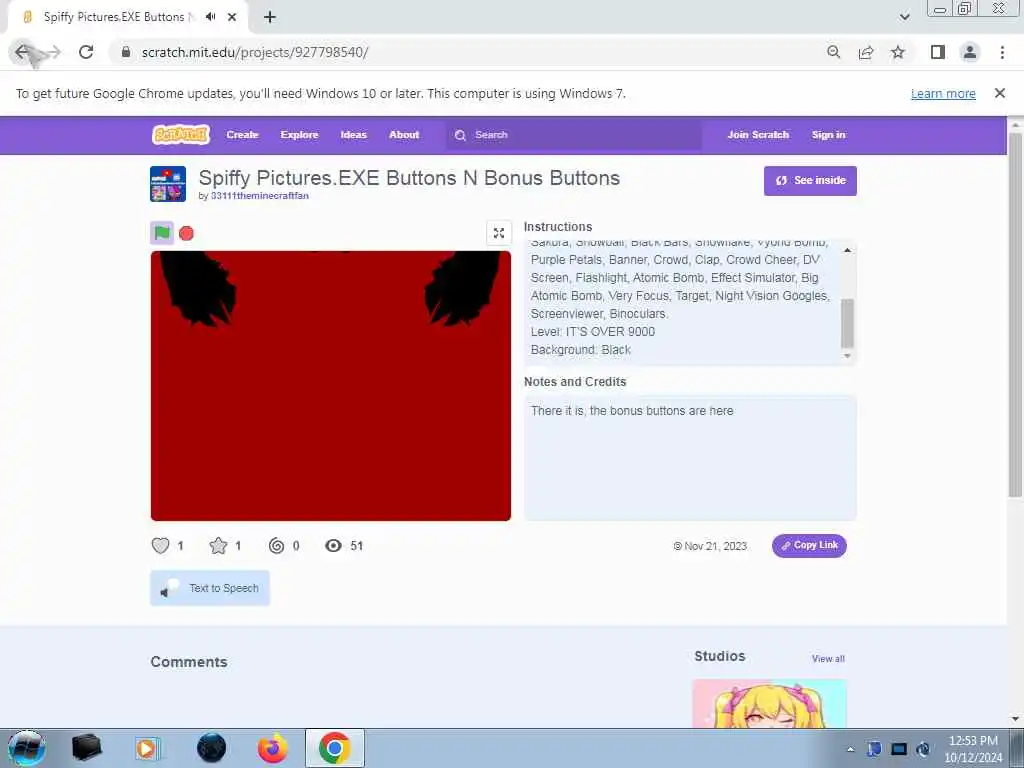Click the address bar URL
The width and height of the screenshot is (1024, 768).
click(x=255, y=52)
